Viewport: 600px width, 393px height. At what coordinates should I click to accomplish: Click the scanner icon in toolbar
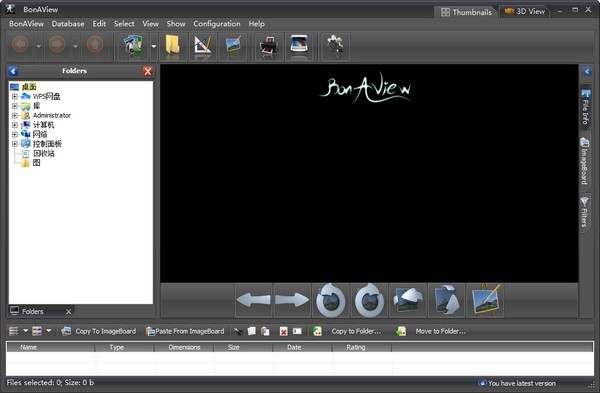(x=299, y=46)
